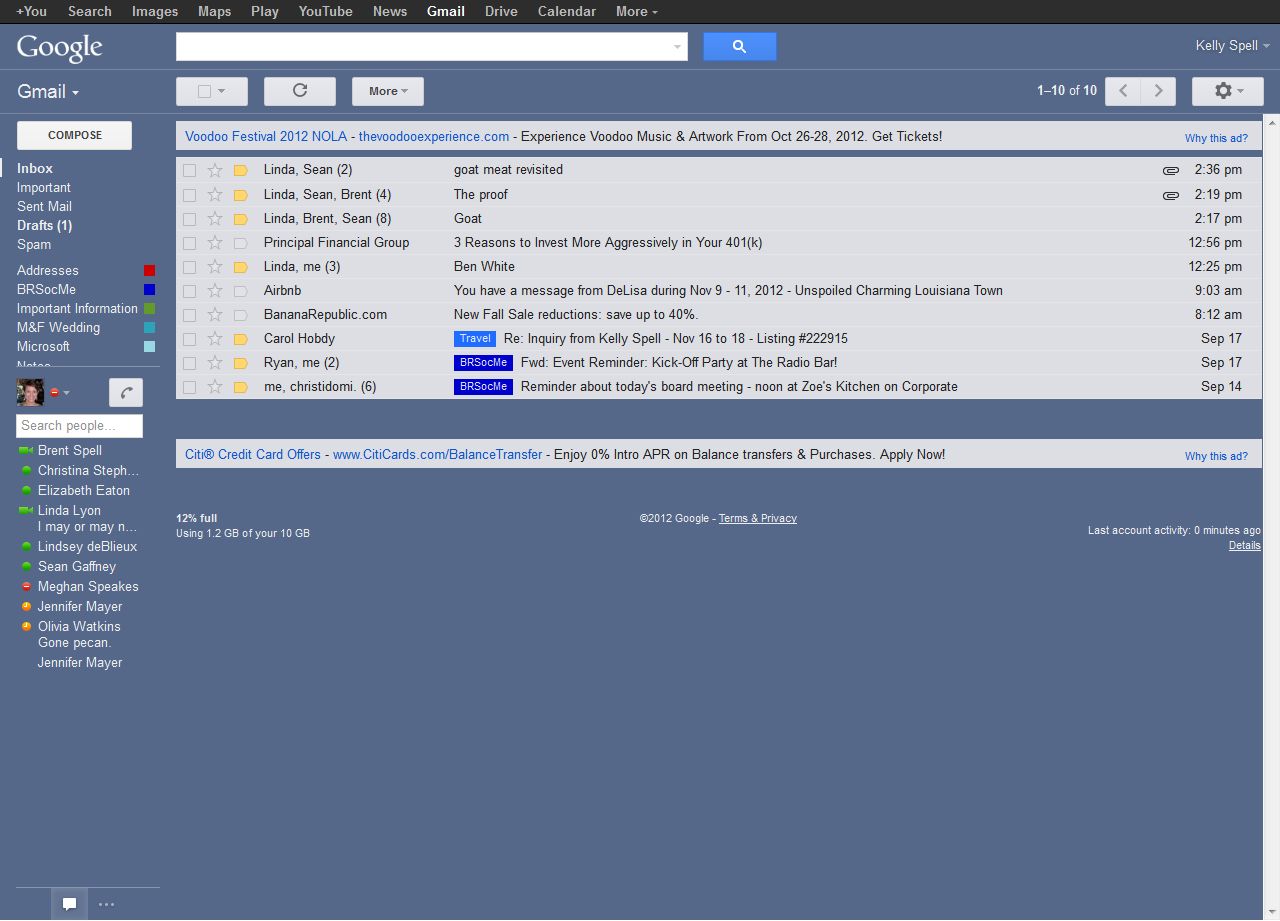Open the chat bubble icon at bottom

(70, 904)
